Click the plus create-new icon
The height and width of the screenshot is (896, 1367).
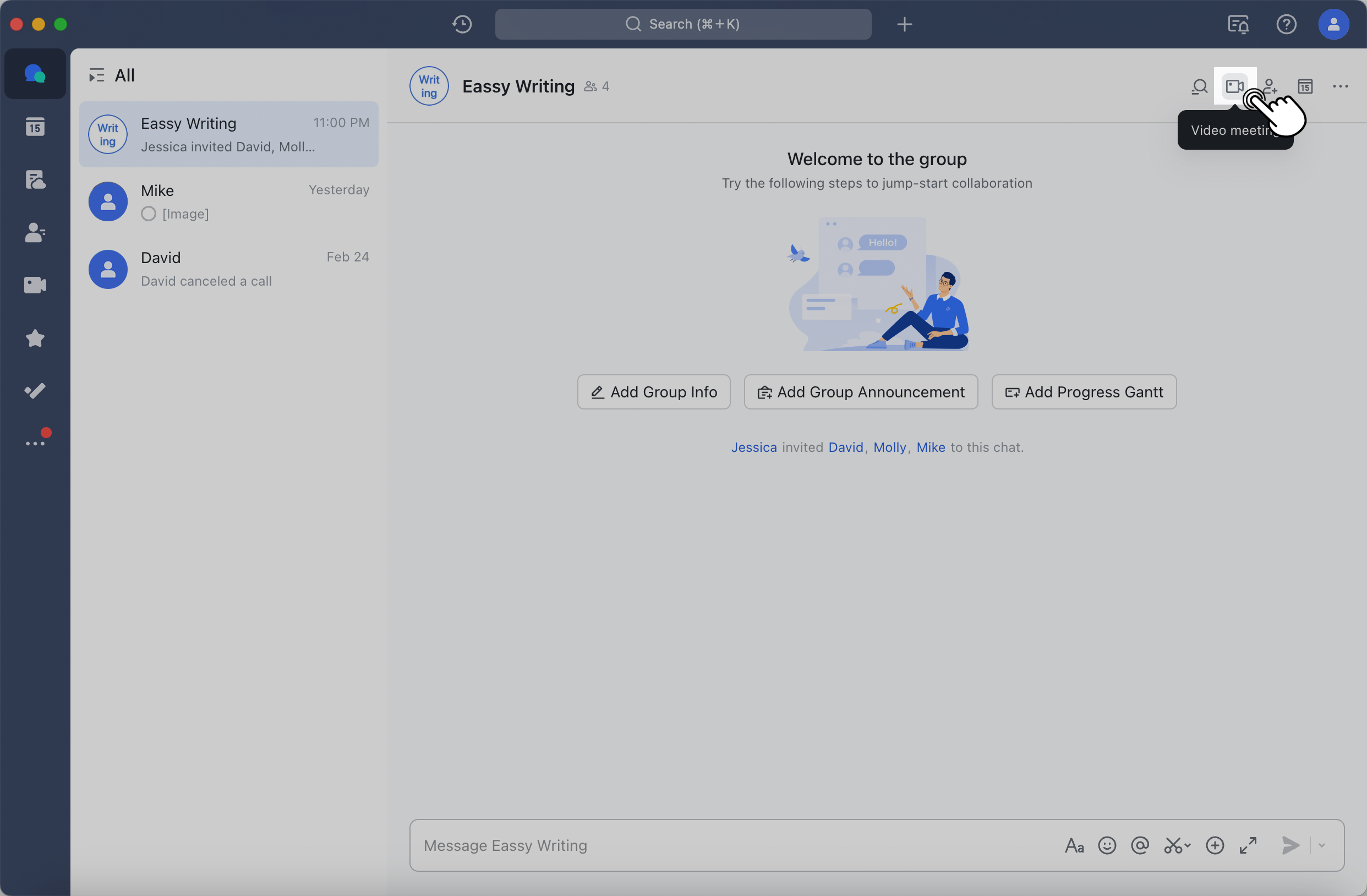[904, 24]
